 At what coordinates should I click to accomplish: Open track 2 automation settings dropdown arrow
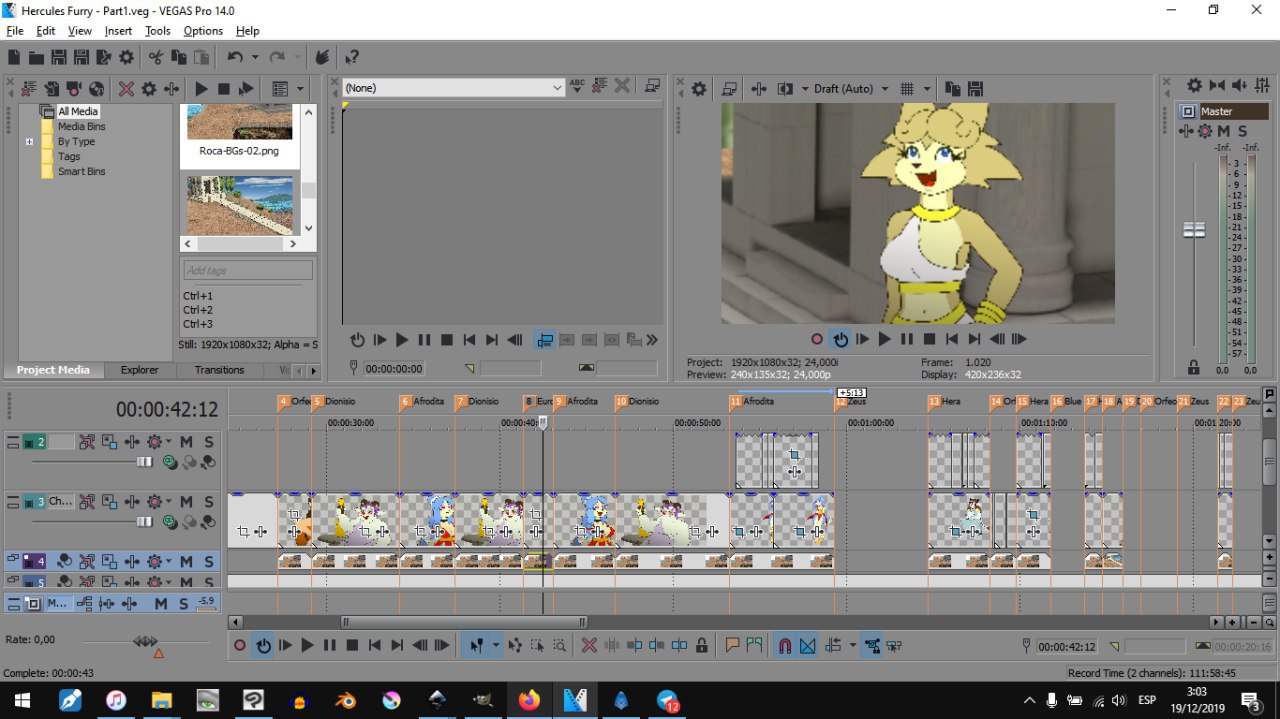168,442
